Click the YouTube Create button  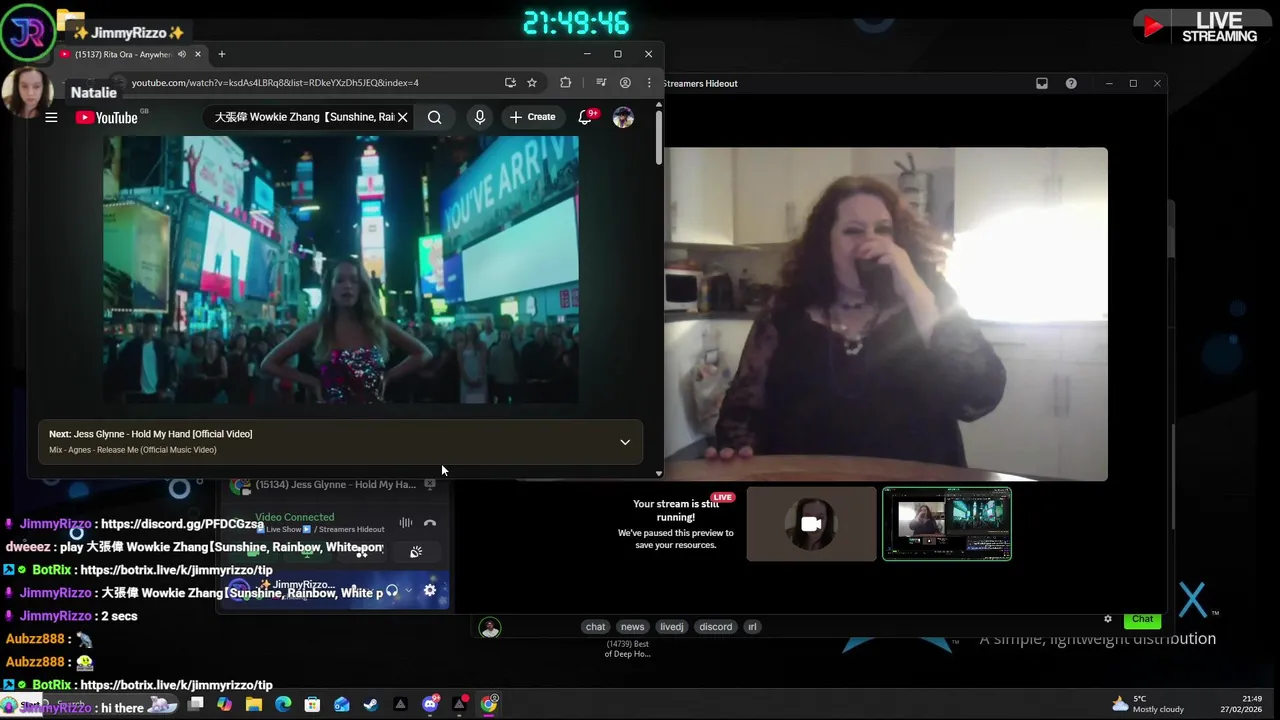[x=532, y=117]
